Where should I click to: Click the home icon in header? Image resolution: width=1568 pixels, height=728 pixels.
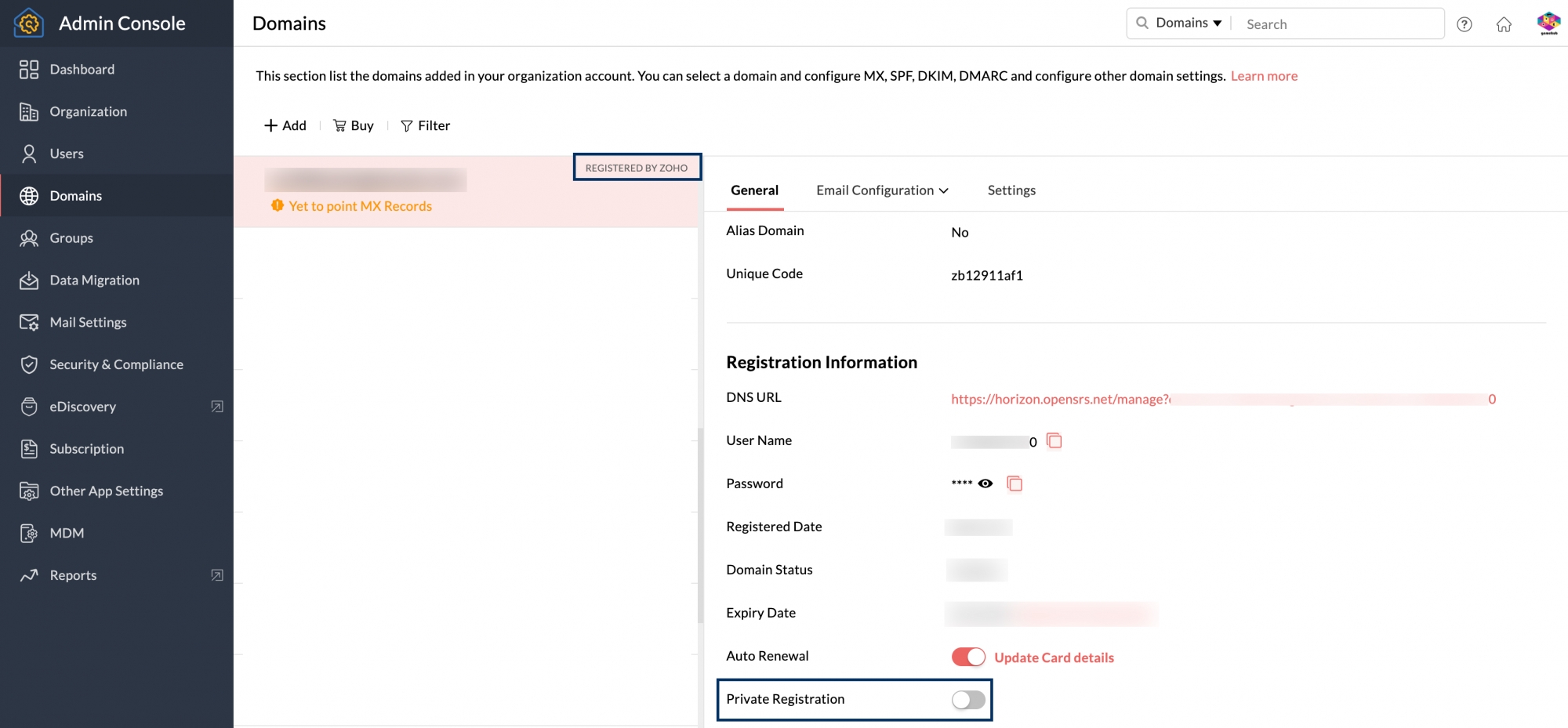(x=1503, y=24)
